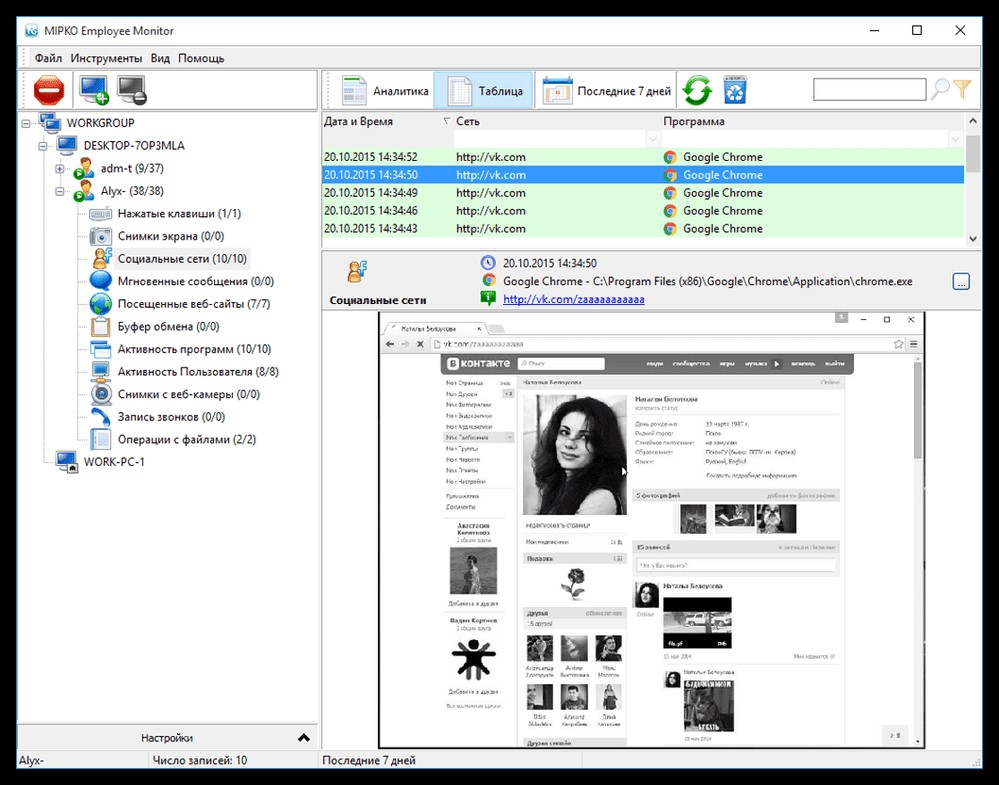Open the Последние 7 дней period selector
The height and width of the screenshot is (785, 999).
coord(607,90)
